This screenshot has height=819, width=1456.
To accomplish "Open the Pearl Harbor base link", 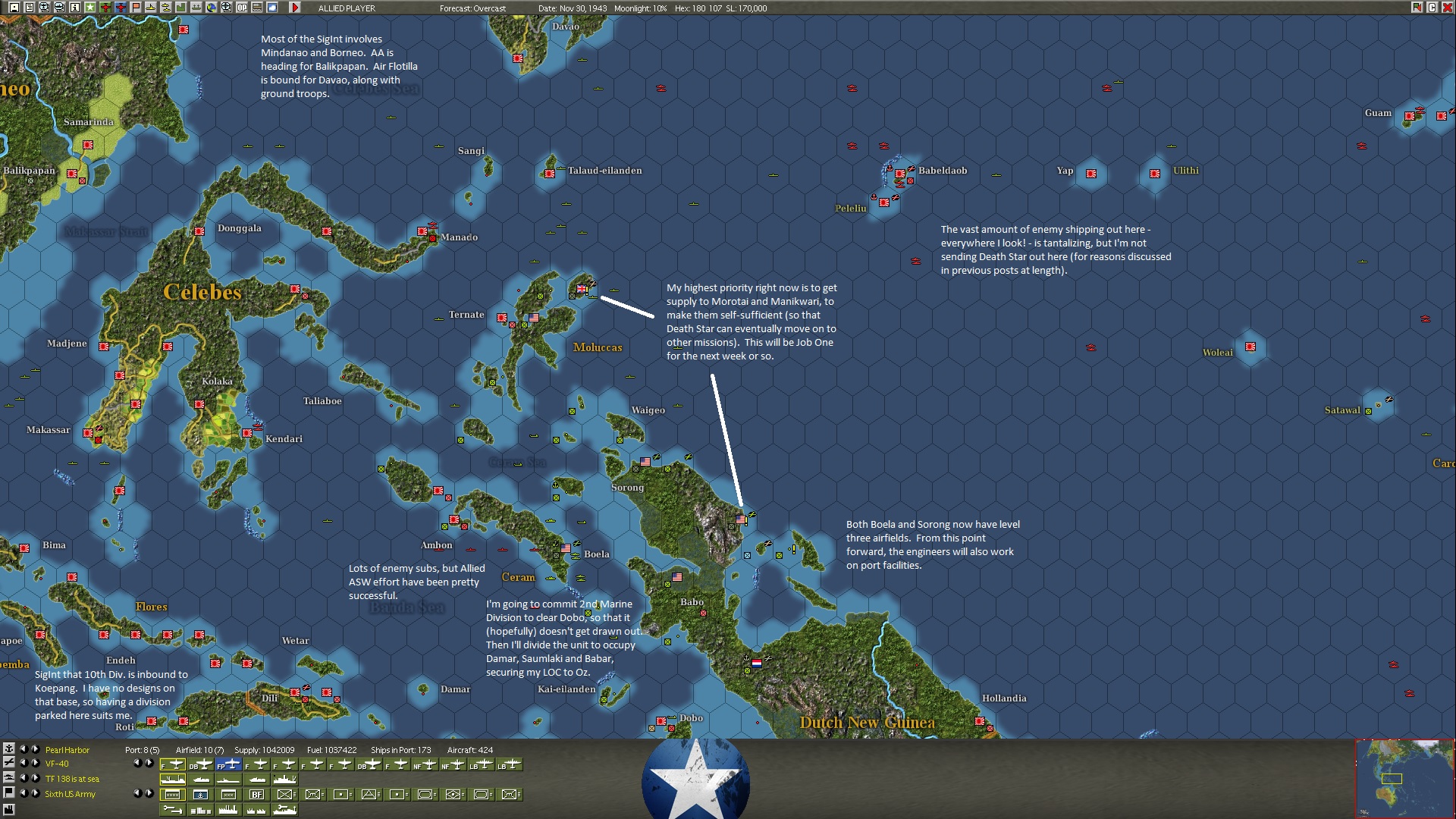I will click(67, 750).
